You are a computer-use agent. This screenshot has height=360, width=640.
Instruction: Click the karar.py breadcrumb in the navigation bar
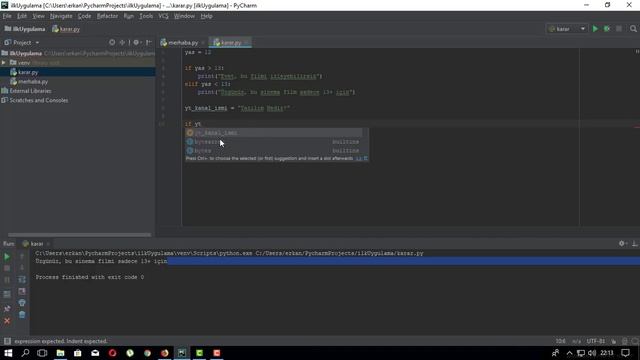[66, 29]
